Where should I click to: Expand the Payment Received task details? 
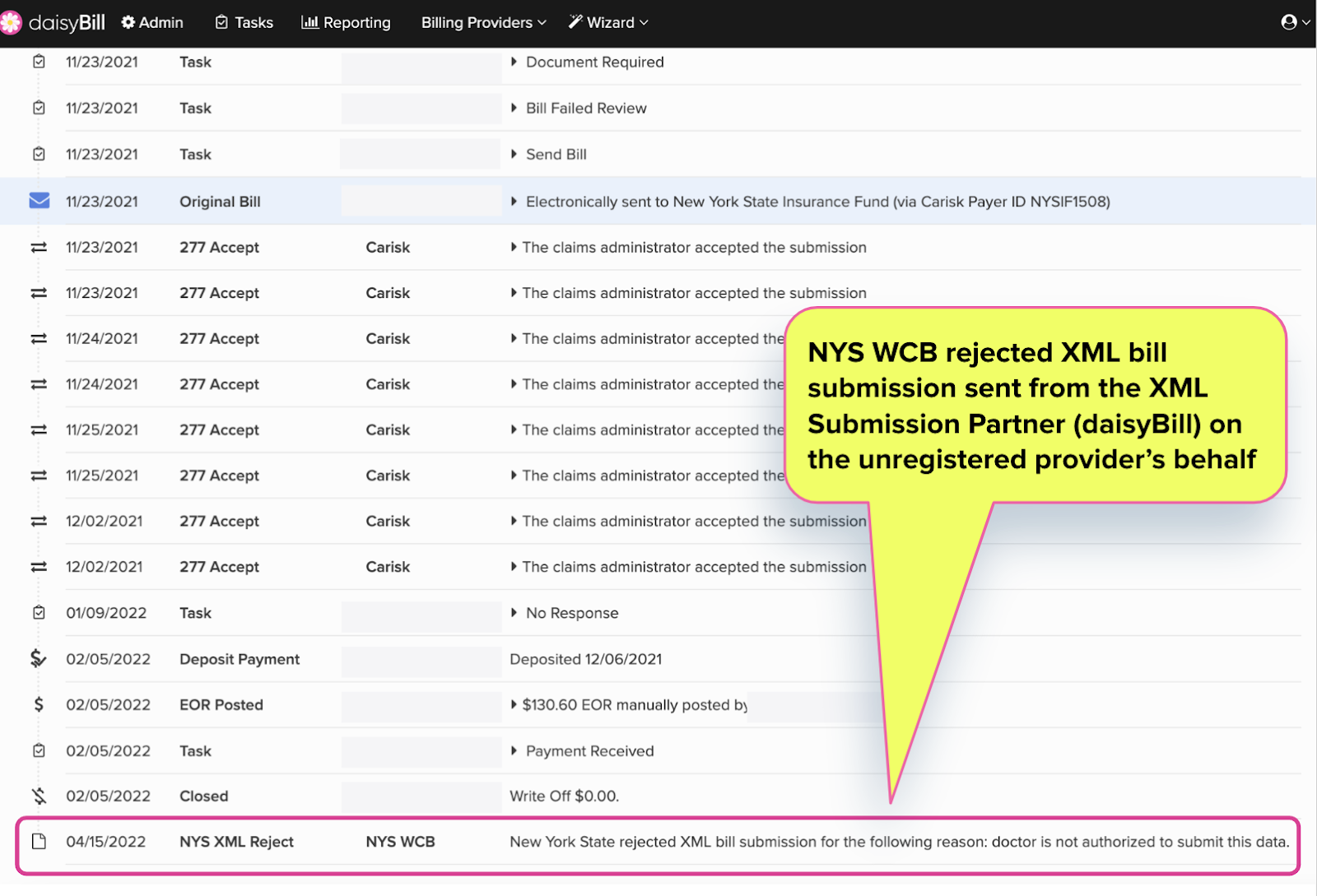(x=514, y=750)
